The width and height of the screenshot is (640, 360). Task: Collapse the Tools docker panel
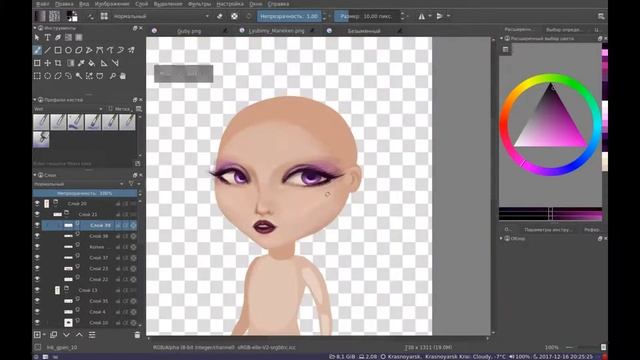coord(35,28)
